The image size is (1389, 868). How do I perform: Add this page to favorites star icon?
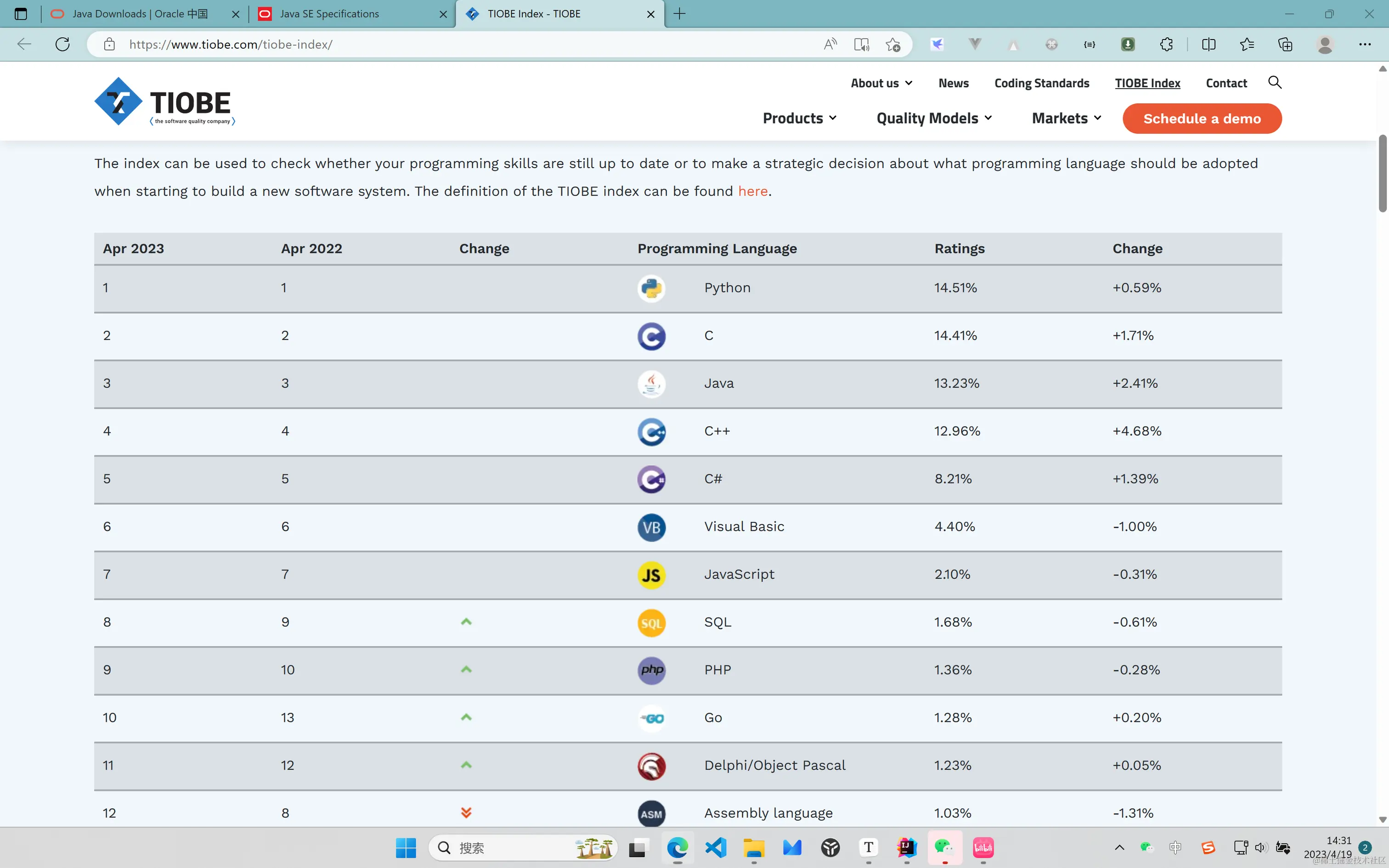(892, 44)
